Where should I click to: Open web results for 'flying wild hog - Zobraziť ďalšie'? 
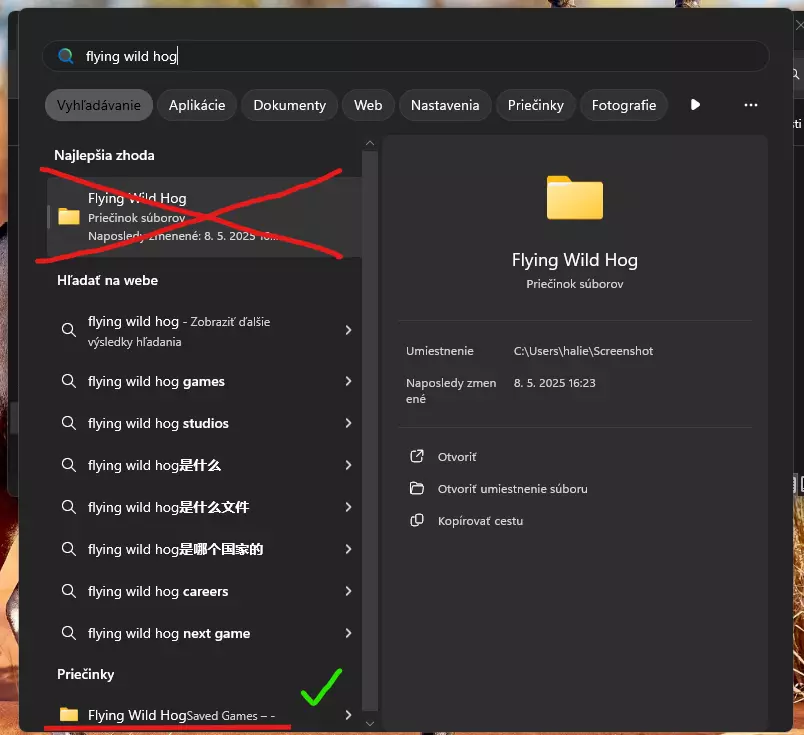pos(204,331)
